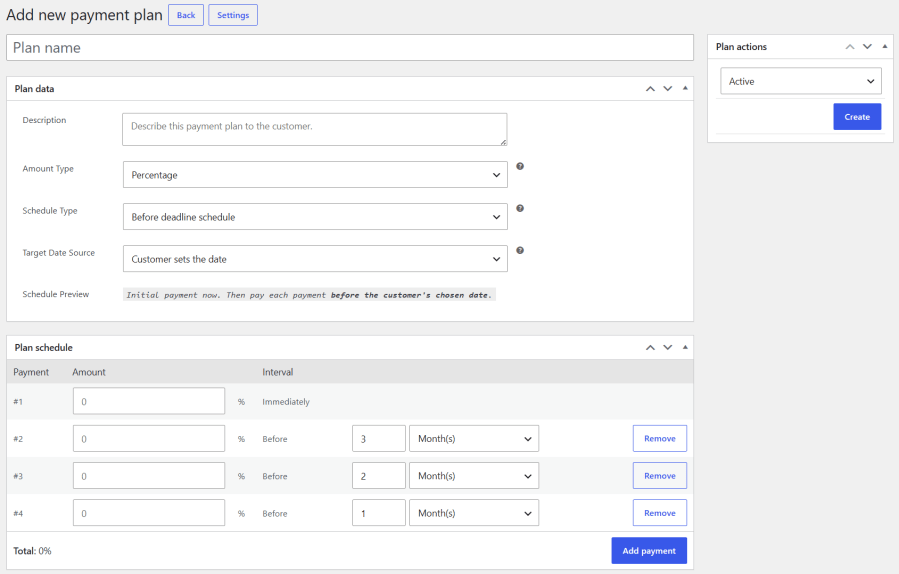The width and height of the screenshot is (899, 574).
Task: Open the Amount Type Percentage dropdown
Action: [x=315, y=175]
